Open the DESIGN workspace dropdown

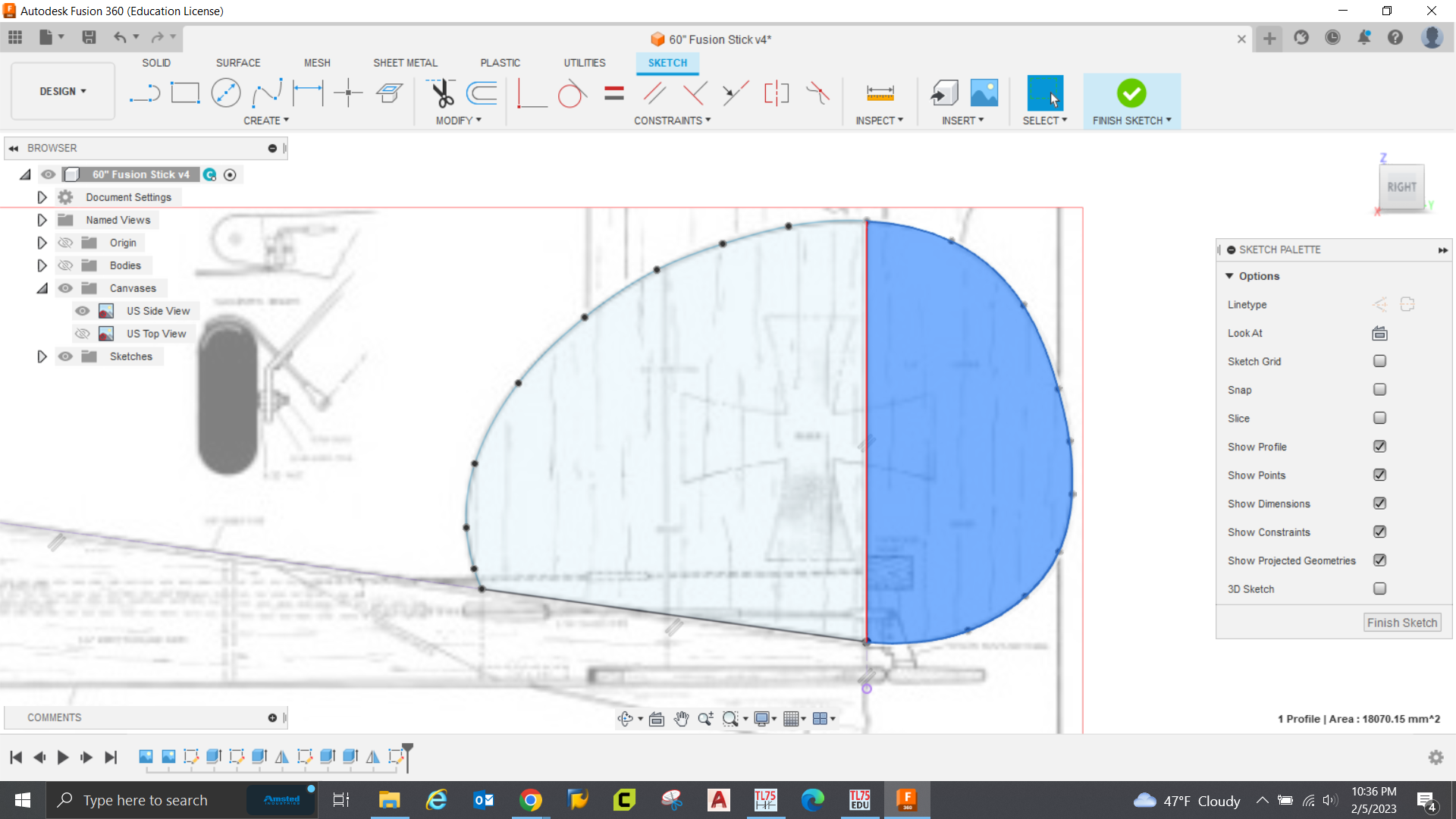(x=63, y=91)
